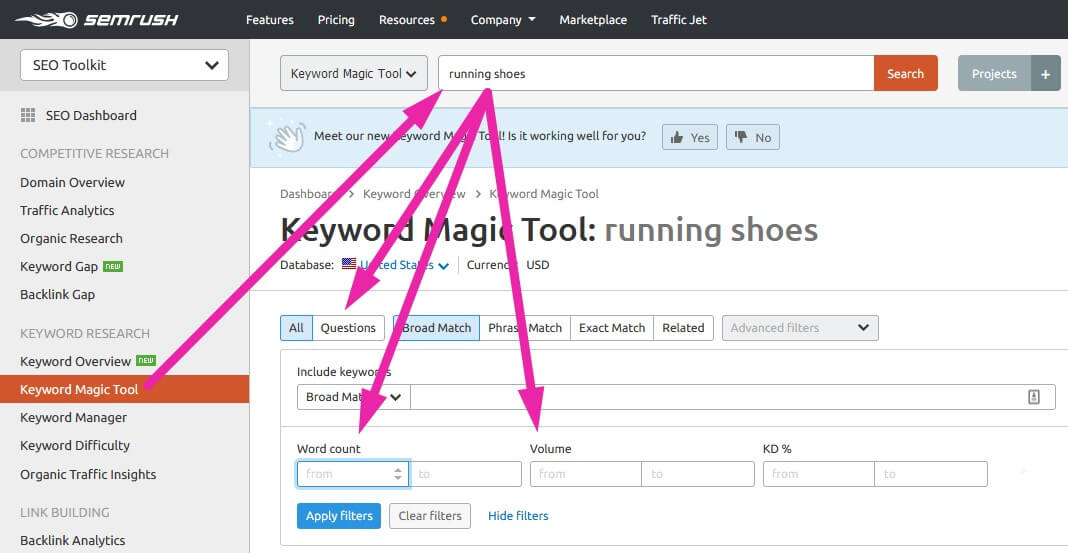This screenshot has width=1068, height=553.
Task: Switch to Broad Match tab
Action: tap(437, 328)
